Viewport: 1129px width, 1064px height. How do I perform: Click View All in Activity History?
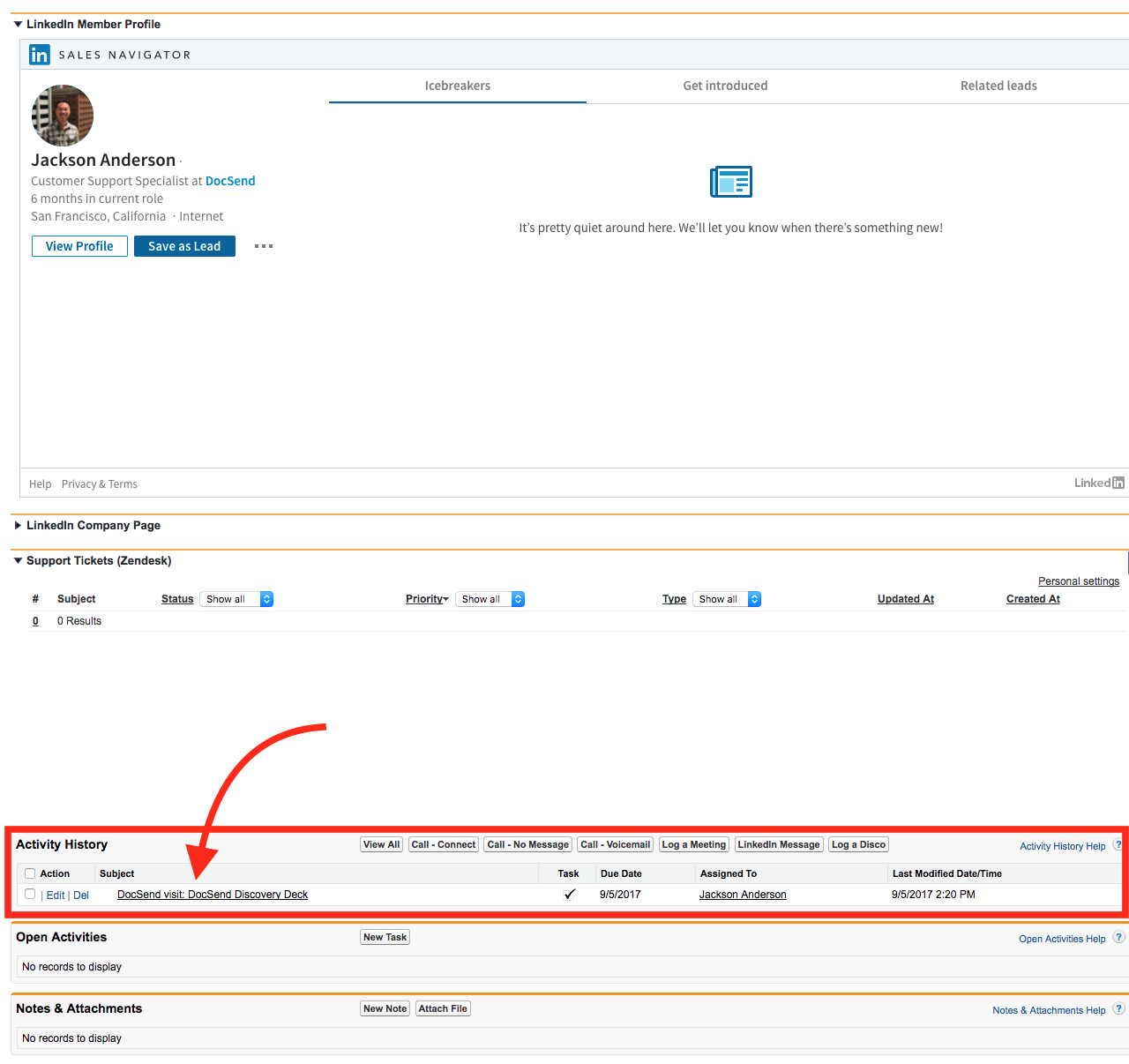[x=382, y=844]
